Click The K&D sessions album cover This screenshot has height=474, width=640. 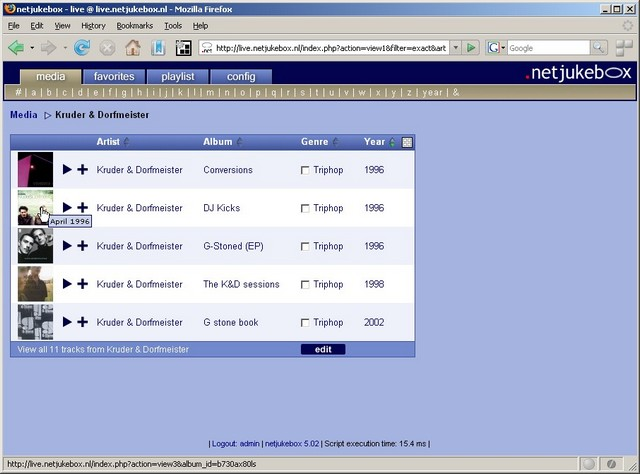36,284
